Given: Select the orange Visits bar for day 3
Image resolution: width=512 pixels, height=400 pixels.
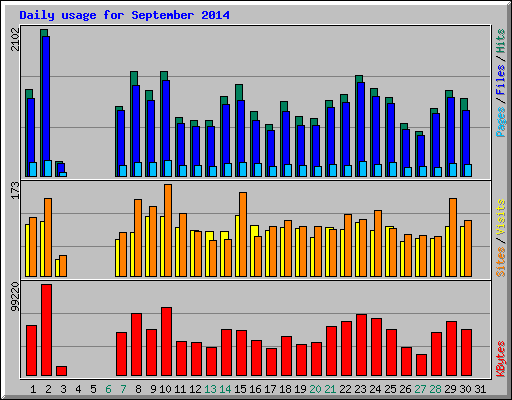Looking at the screenshot, I should [63, 266].
